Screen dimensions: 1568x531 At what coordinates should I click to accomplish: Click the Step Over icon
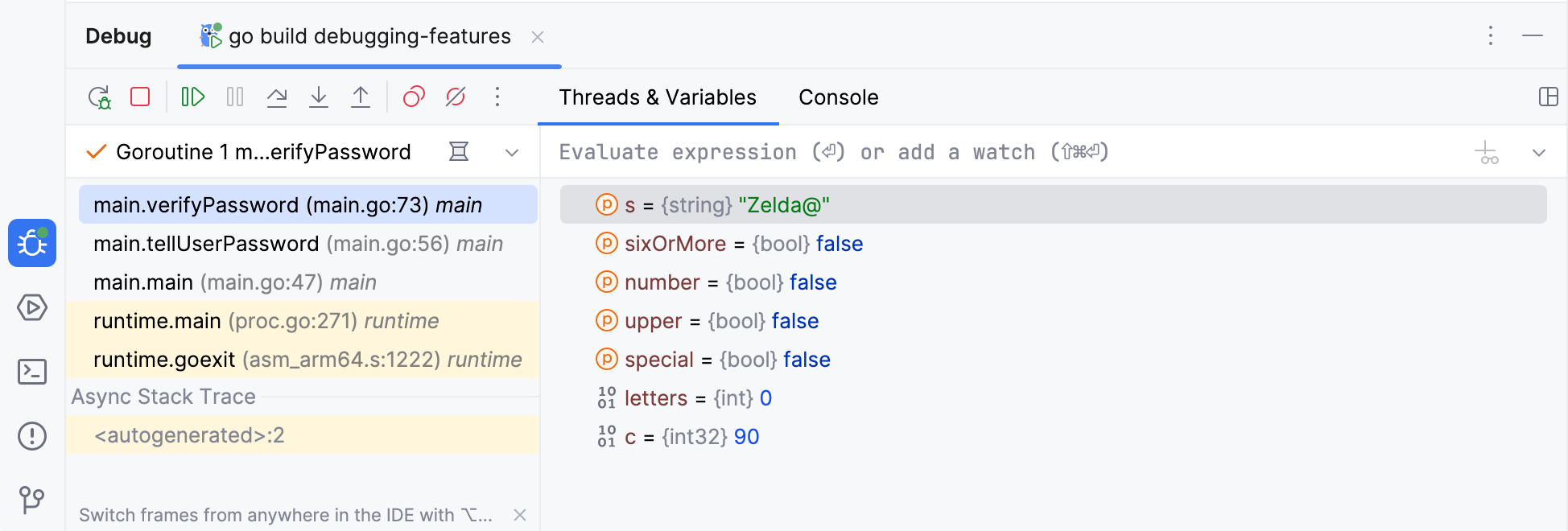click(x=277, y=97)
